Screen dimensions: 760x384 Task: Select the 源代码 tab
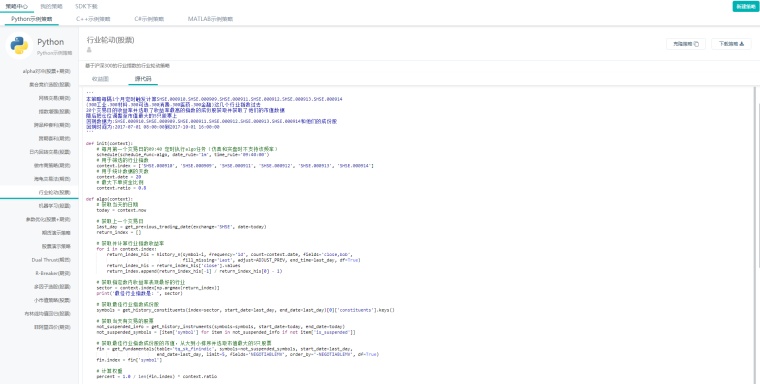pyautogui.click(x=143, y=79)
